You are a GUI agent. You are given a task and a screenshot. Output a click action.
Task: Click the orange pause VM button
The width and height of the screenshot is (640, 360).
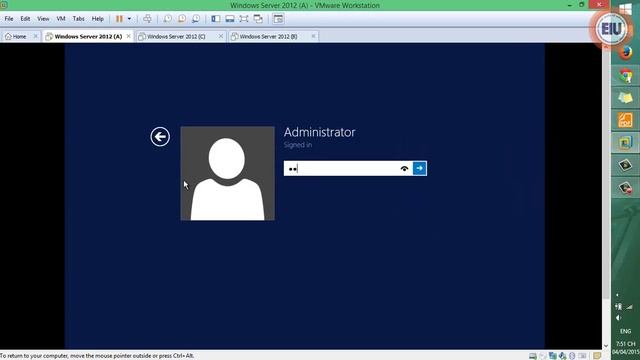119,19
